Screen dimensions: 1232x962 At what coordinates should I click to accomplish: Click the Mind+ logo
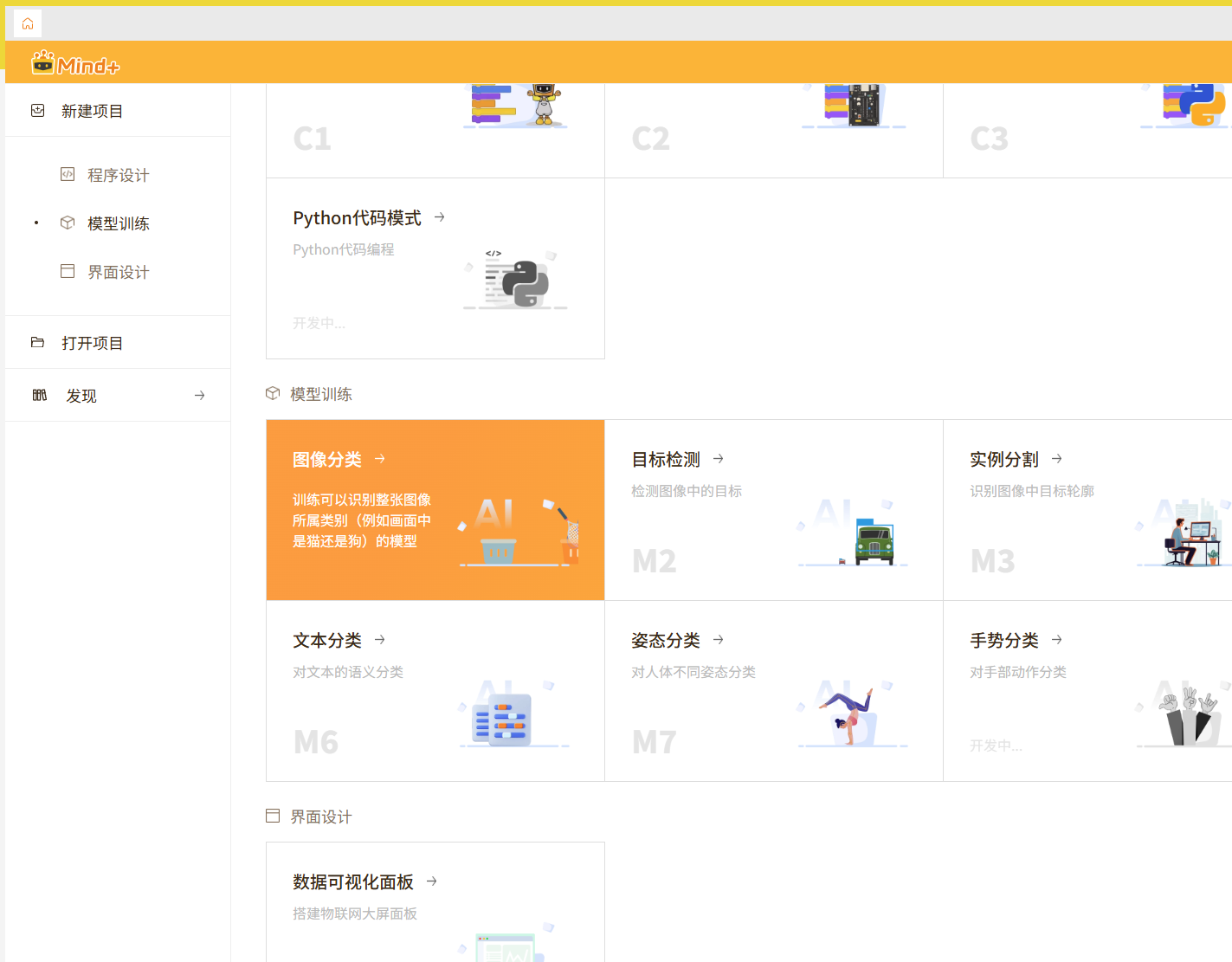tap(75, 63)
